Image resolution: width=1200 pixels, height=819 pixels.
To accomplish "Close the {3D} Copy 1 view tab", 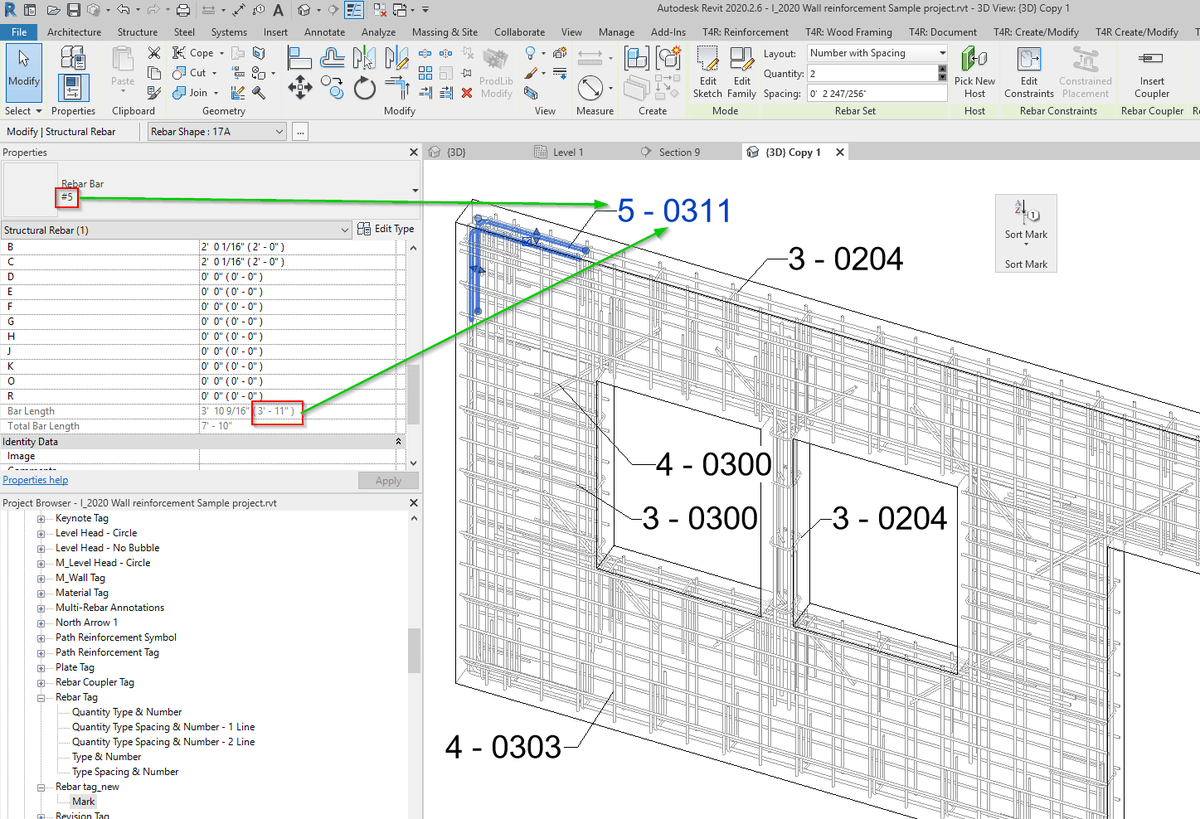I will coord(839,152).
